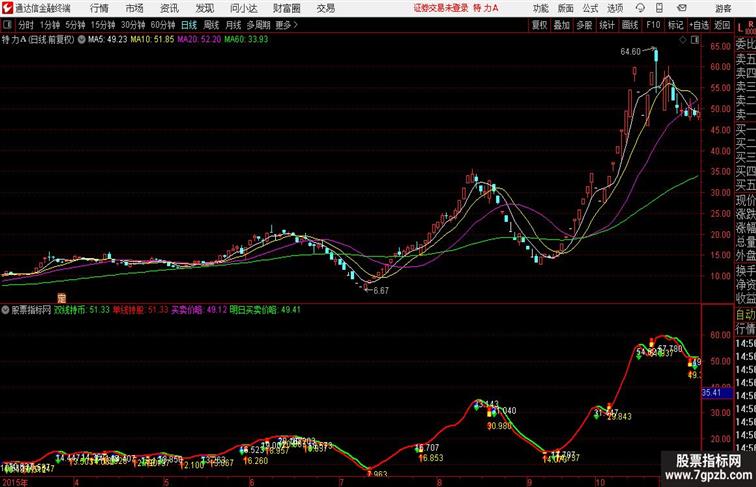This screenshot has height=487, width=756.
Task: Click the 64.60 high price label
Action: [x=630, y=52]
